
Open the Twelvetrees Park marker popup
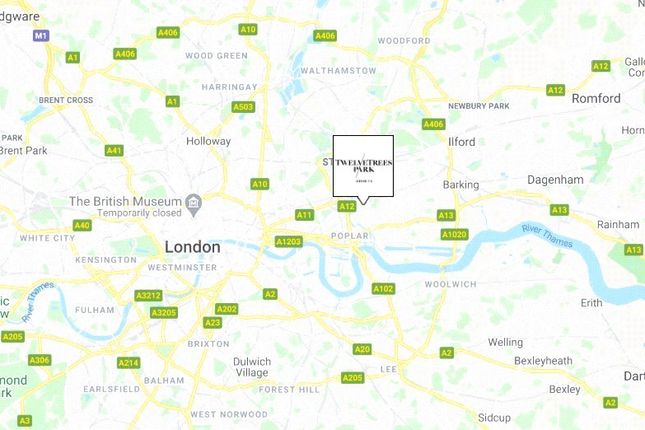point(363,166)
